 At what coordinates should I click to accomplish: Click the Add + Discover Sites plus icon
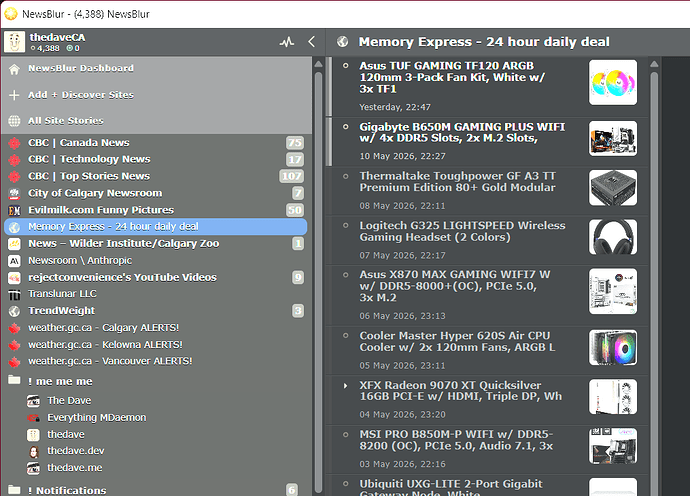(x=14, y=95)
